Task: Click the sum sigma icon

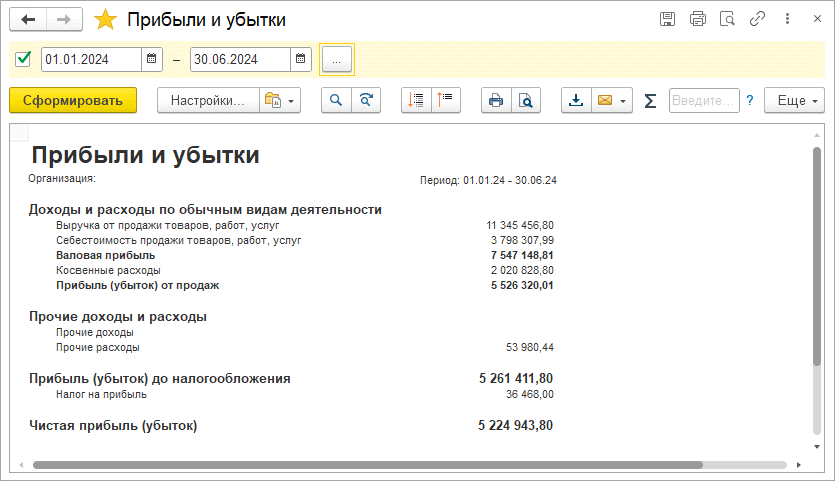Action: [650, 100]
